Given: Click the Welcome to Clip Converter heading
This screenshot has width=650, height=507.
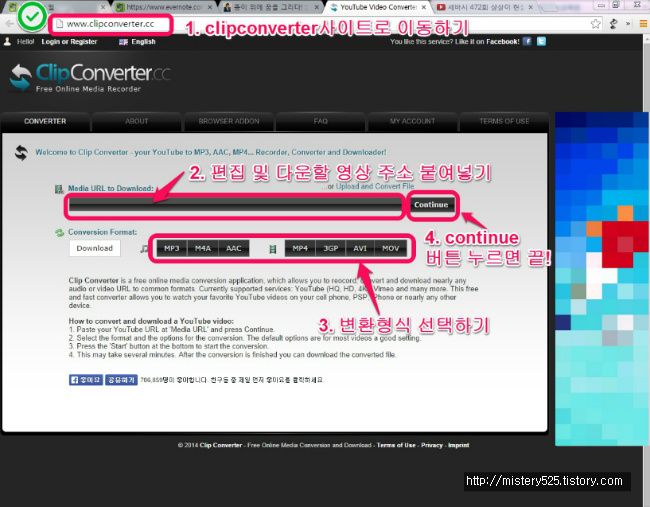Looking at the screenshot, I should pos(211,152).
